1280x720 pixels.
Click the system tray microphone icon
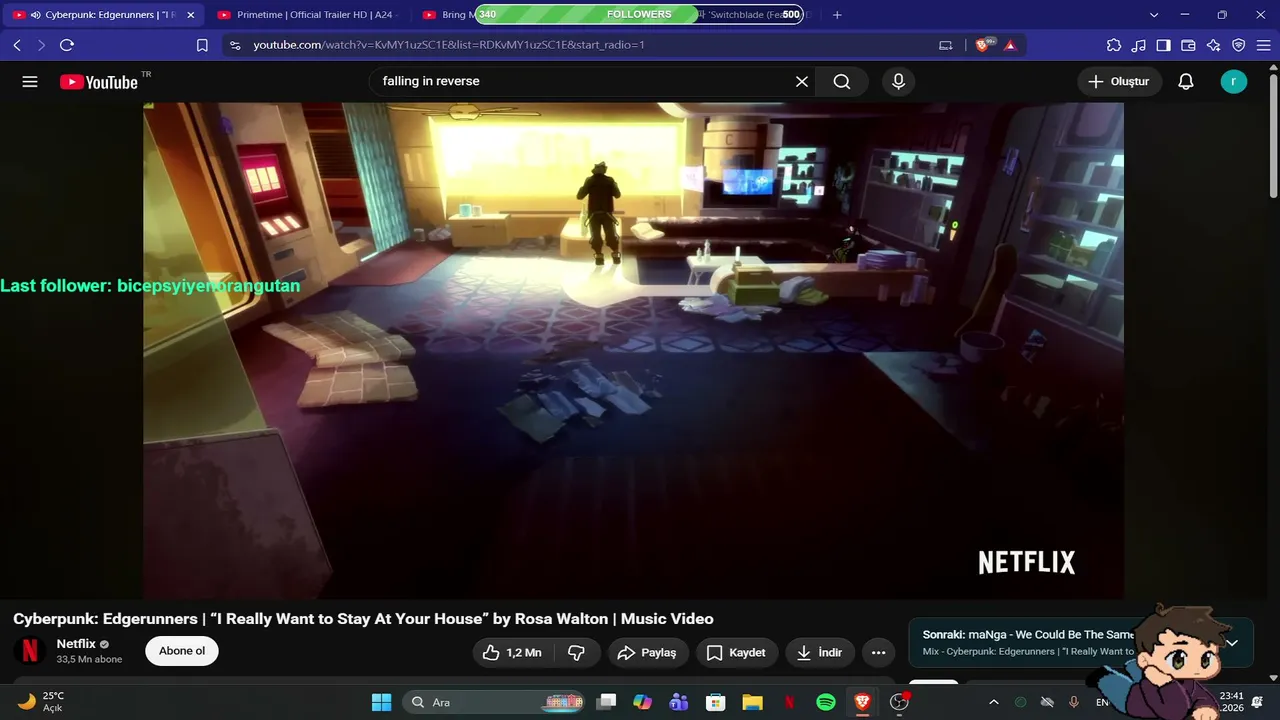click(x=1074, y=702)
